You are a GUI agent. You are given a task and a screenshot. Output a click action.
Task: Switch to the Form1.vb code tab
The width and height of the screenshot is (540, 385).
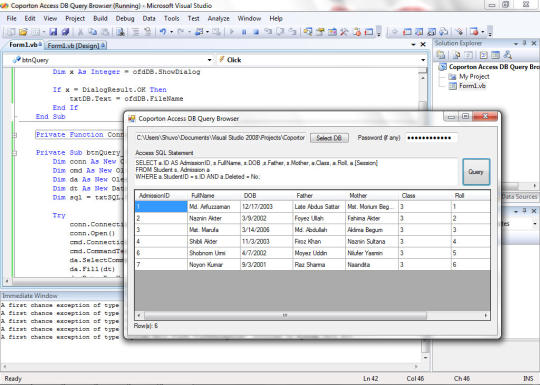[25, 45]
